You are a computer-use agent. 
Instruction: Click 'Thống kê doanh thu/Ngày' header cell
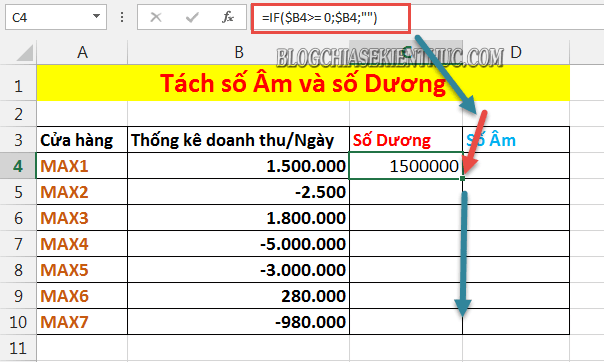pos(238,140)
